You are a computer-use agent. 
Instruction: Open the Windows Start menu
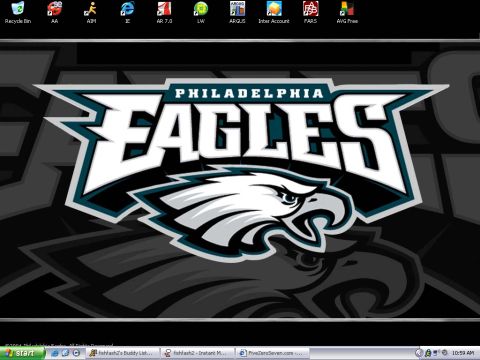click(x=22, y=353)
